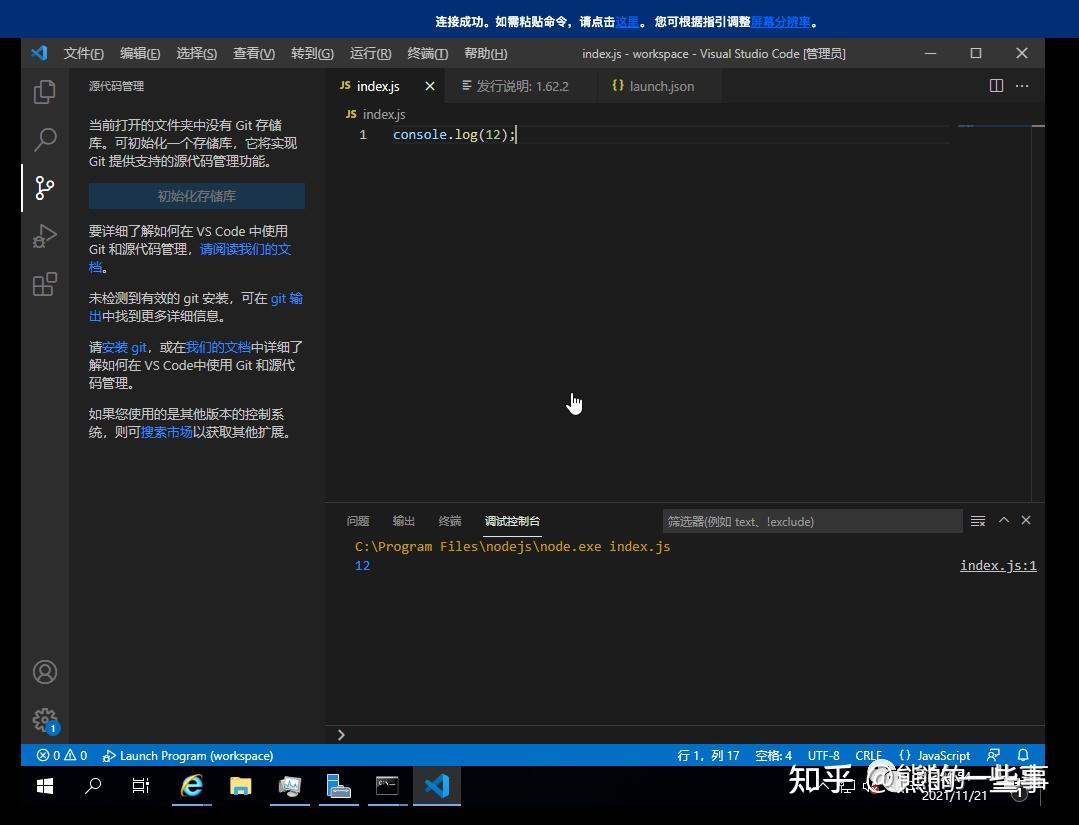
Task: Open the Extensions panel icon
Action: 44,284
